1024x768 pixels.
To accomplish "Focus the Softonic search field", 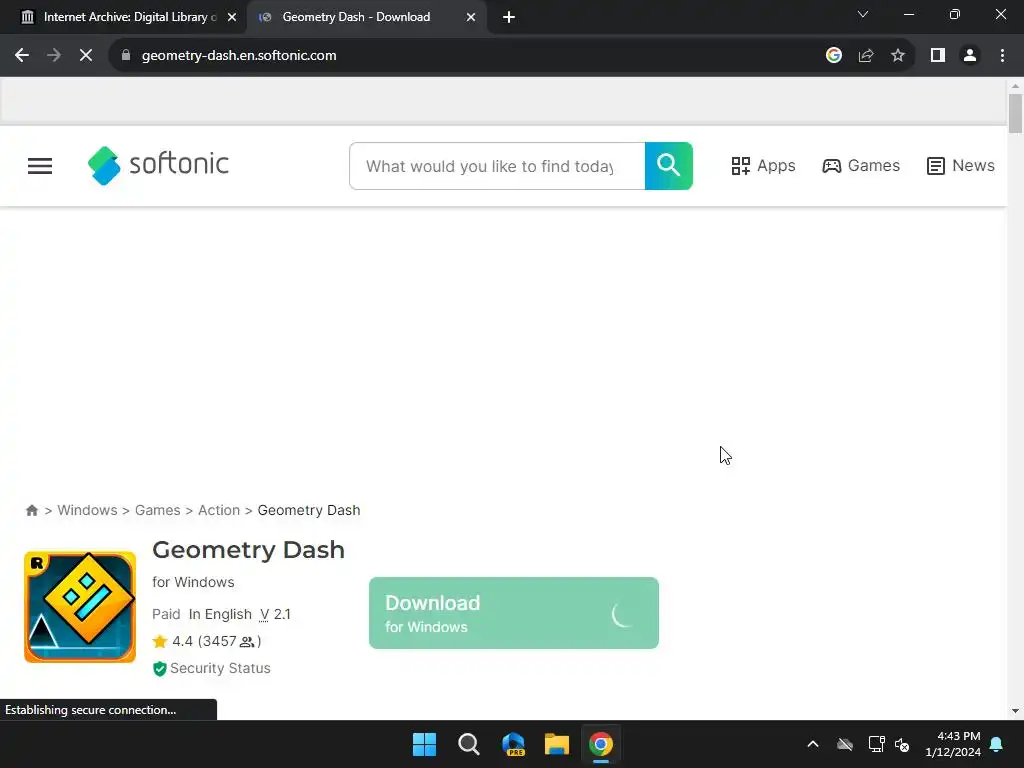I will pyautogui.click(x=497, y=166).
